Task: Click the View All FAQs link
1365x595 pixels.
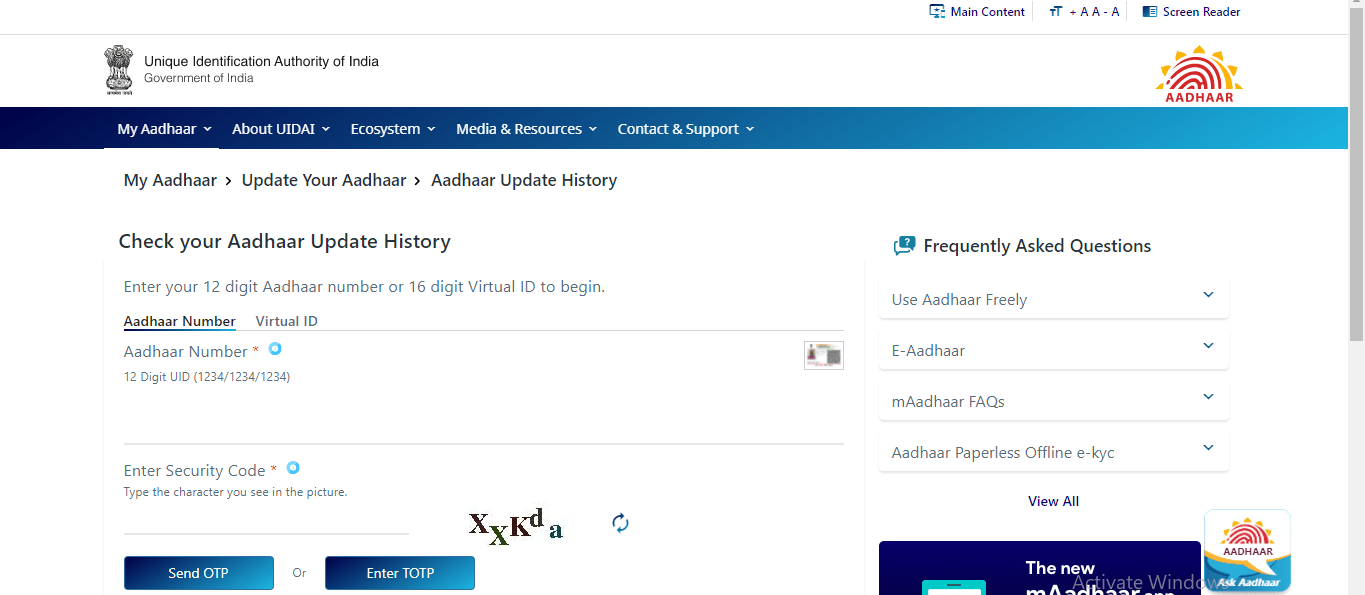Action: (x=1052, y=501)
